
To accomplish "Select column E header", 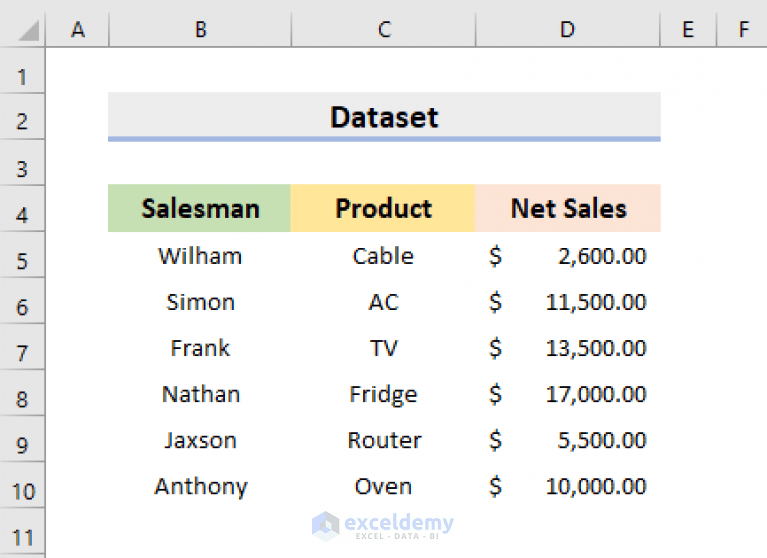I will (x=688, y=29).
